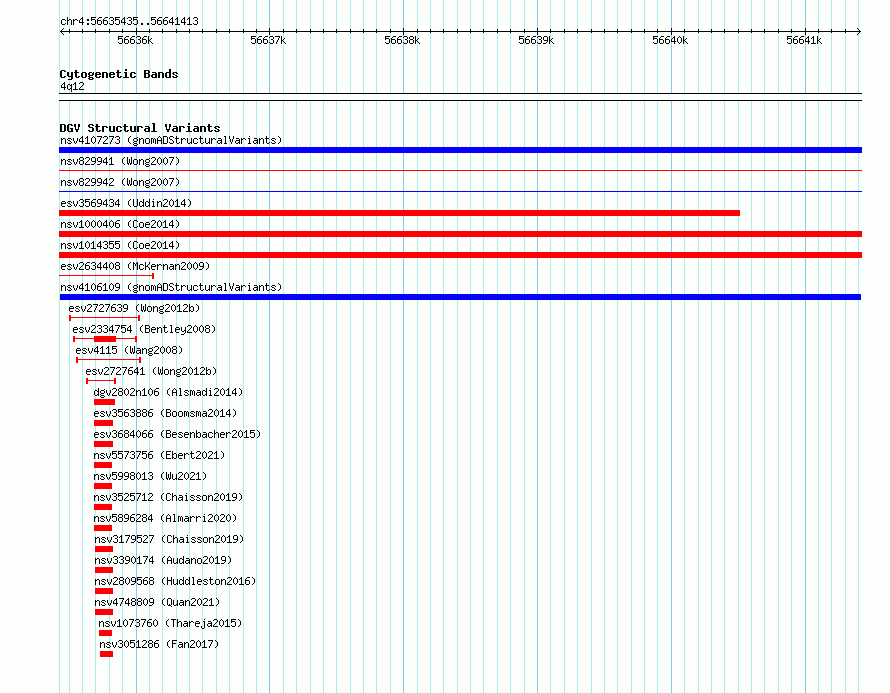Select the 4q12 cytogenetic band label
Viewport: 890px width, 693px height.
[x=72, y=86]
